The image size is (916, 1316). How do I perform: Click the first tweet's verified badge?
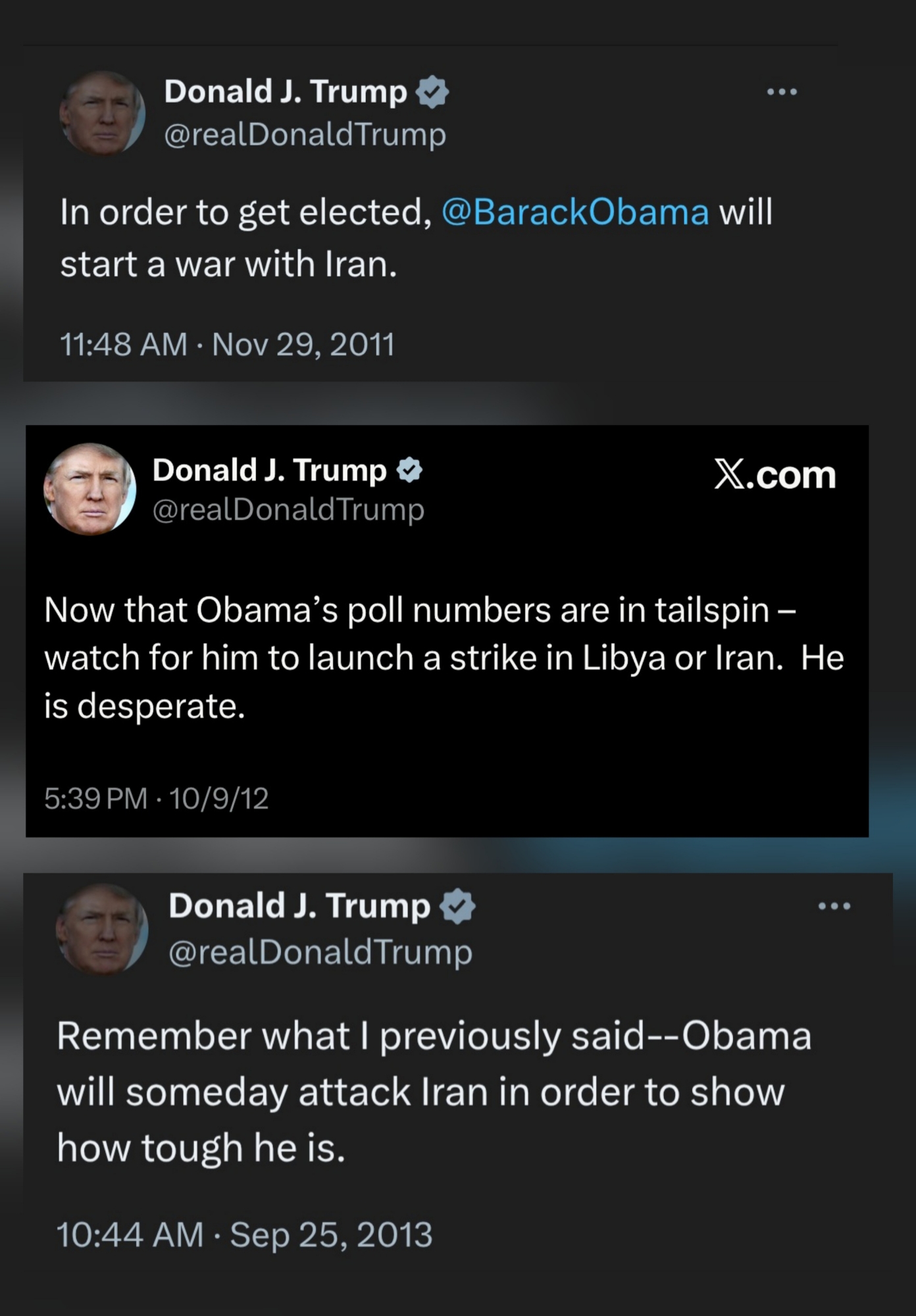click(432, 92)
